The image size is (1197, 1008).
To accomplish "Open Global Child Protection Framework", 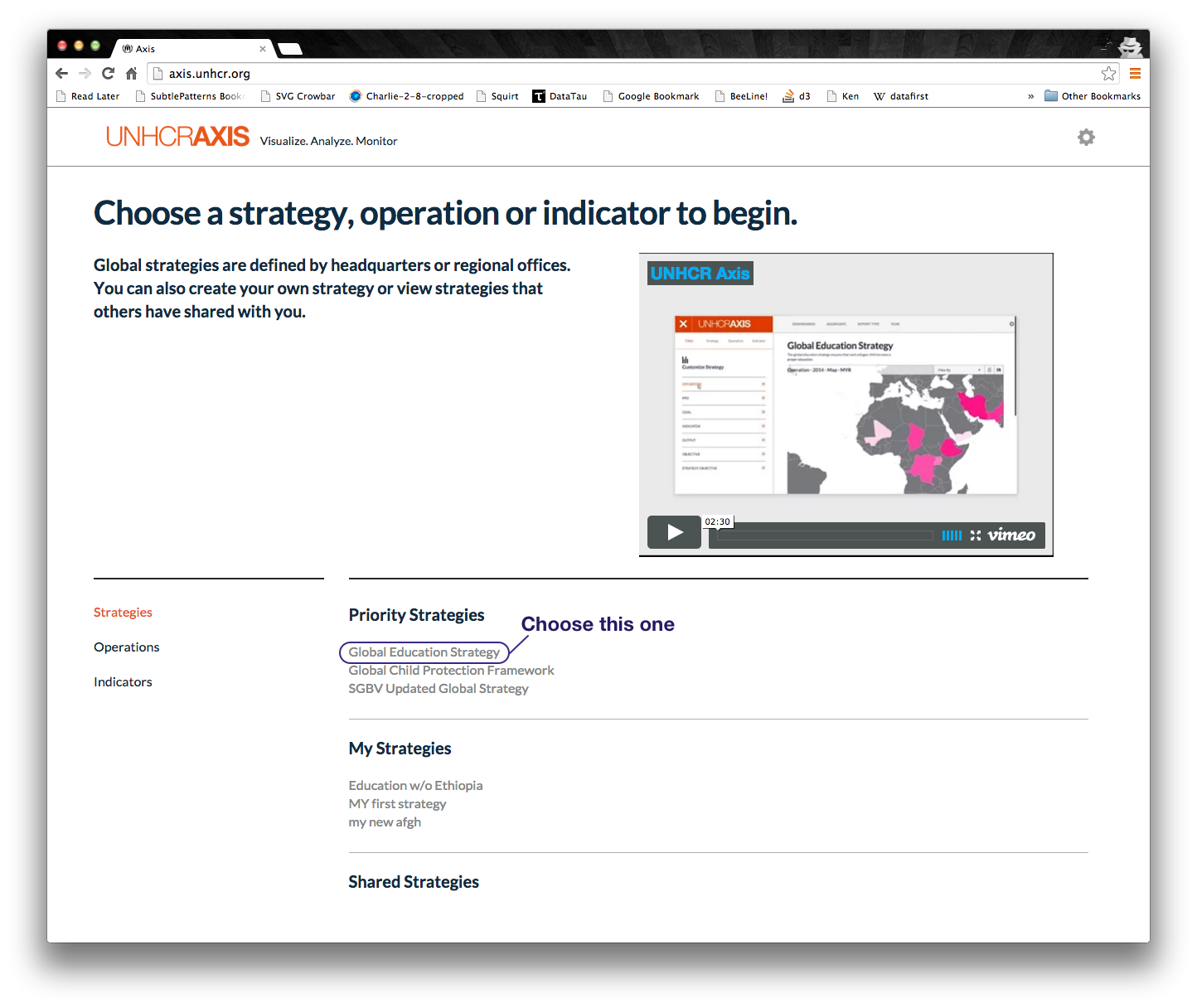I will tap(451, 670).
